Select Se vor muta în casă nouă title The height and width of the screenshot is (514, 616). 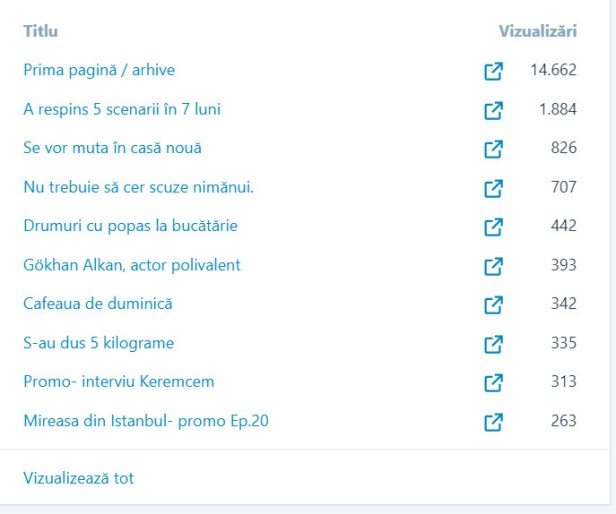pyautogui.click(x=112, y=148)
